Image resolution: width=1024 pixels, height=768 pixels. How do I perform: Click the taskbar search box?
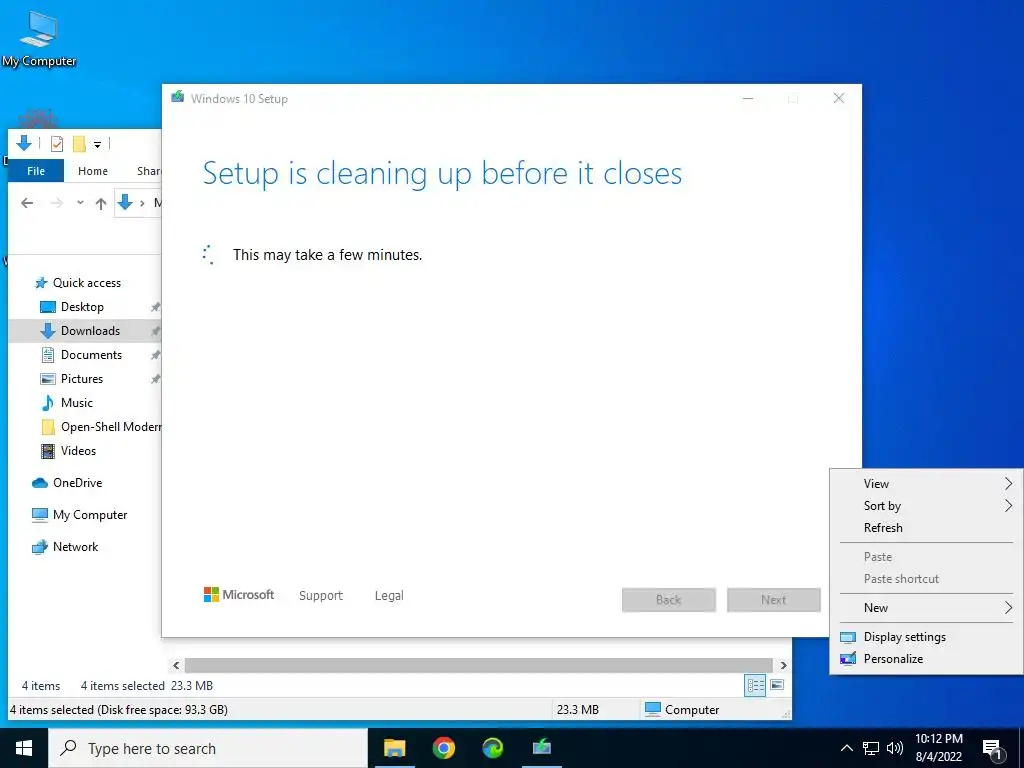pyautogui.click(x=208, y=748)
